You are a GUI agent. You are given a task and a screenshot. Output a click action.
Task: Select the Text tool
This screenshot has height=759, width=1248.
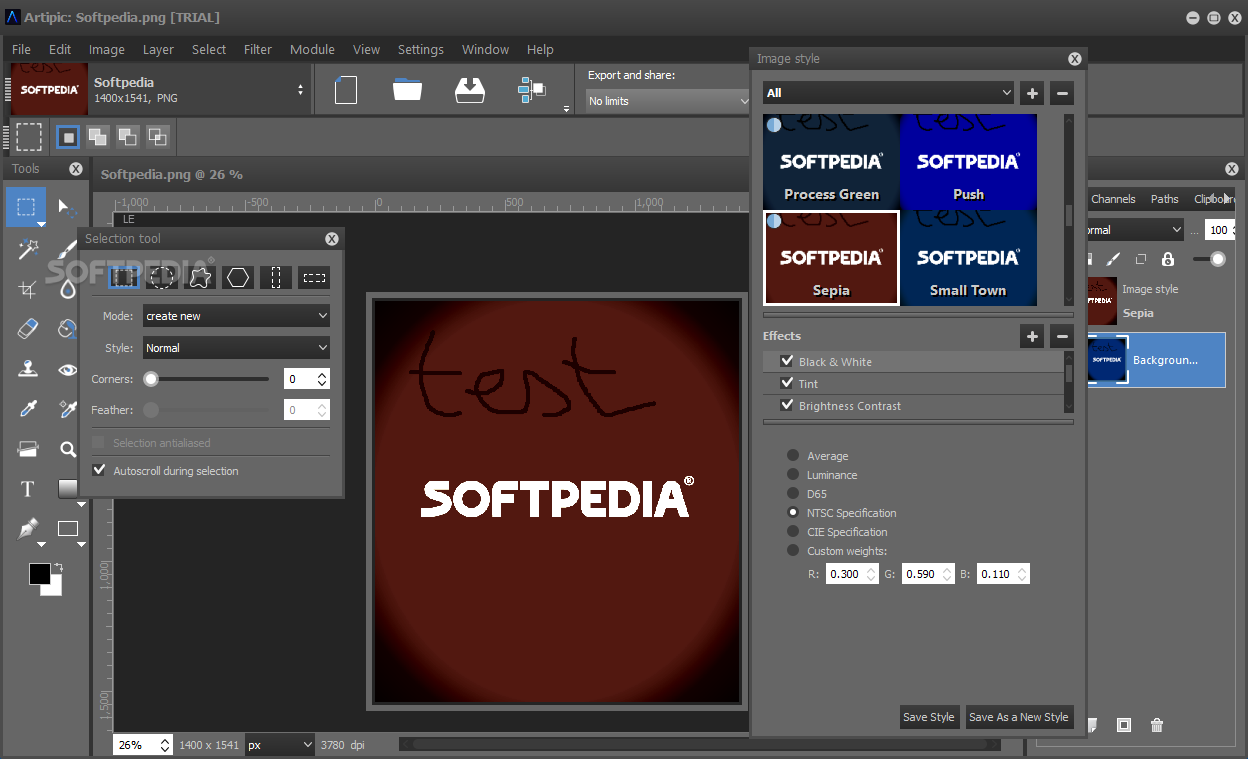tap(27, 489)
